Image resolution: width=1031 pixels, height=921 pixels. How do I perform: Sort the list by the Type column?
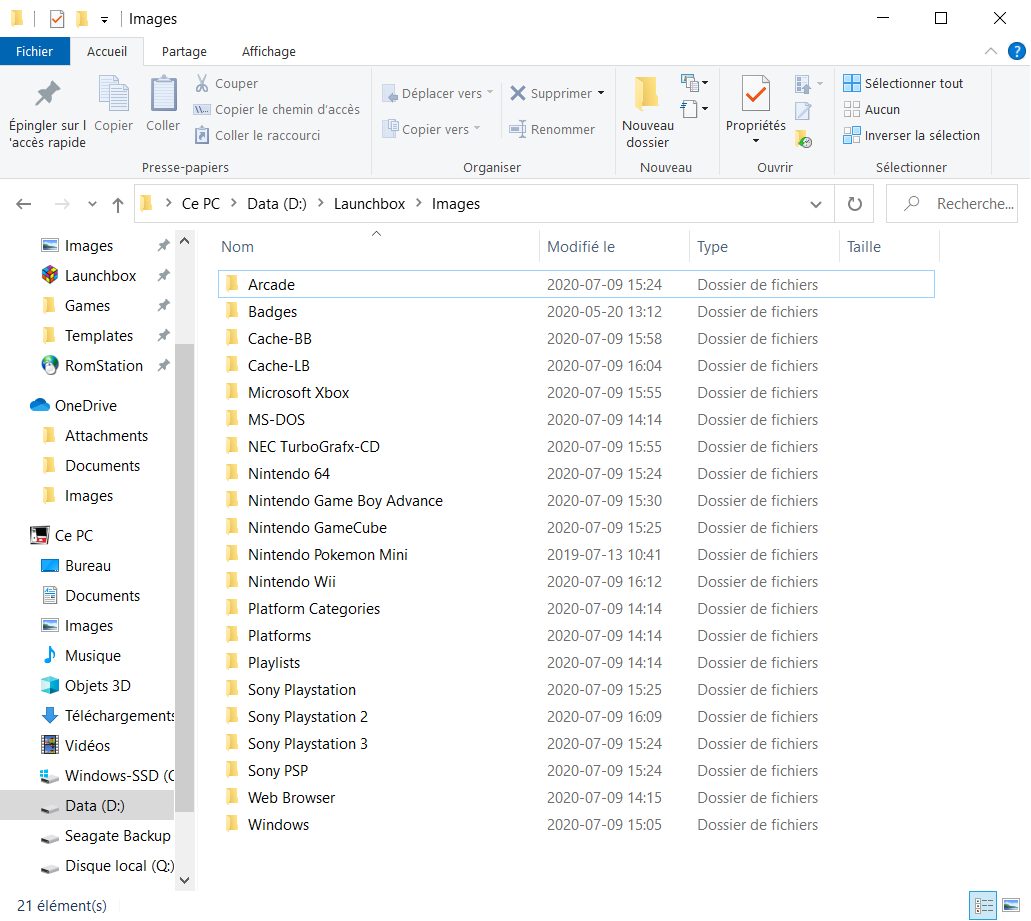click(x=764, y=247)
